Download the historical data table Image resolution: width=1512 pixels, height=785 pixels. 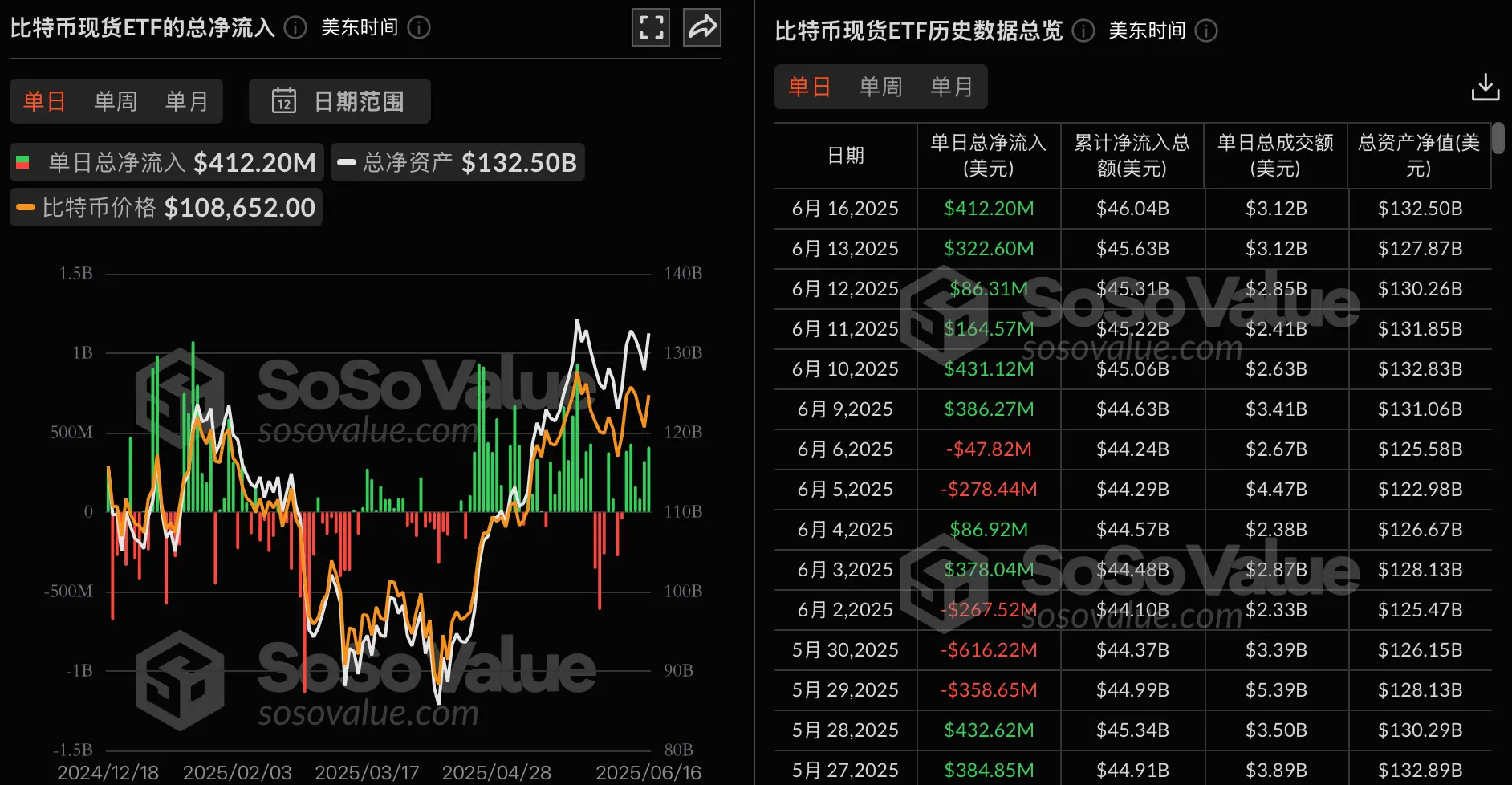tap(1486, 87)
